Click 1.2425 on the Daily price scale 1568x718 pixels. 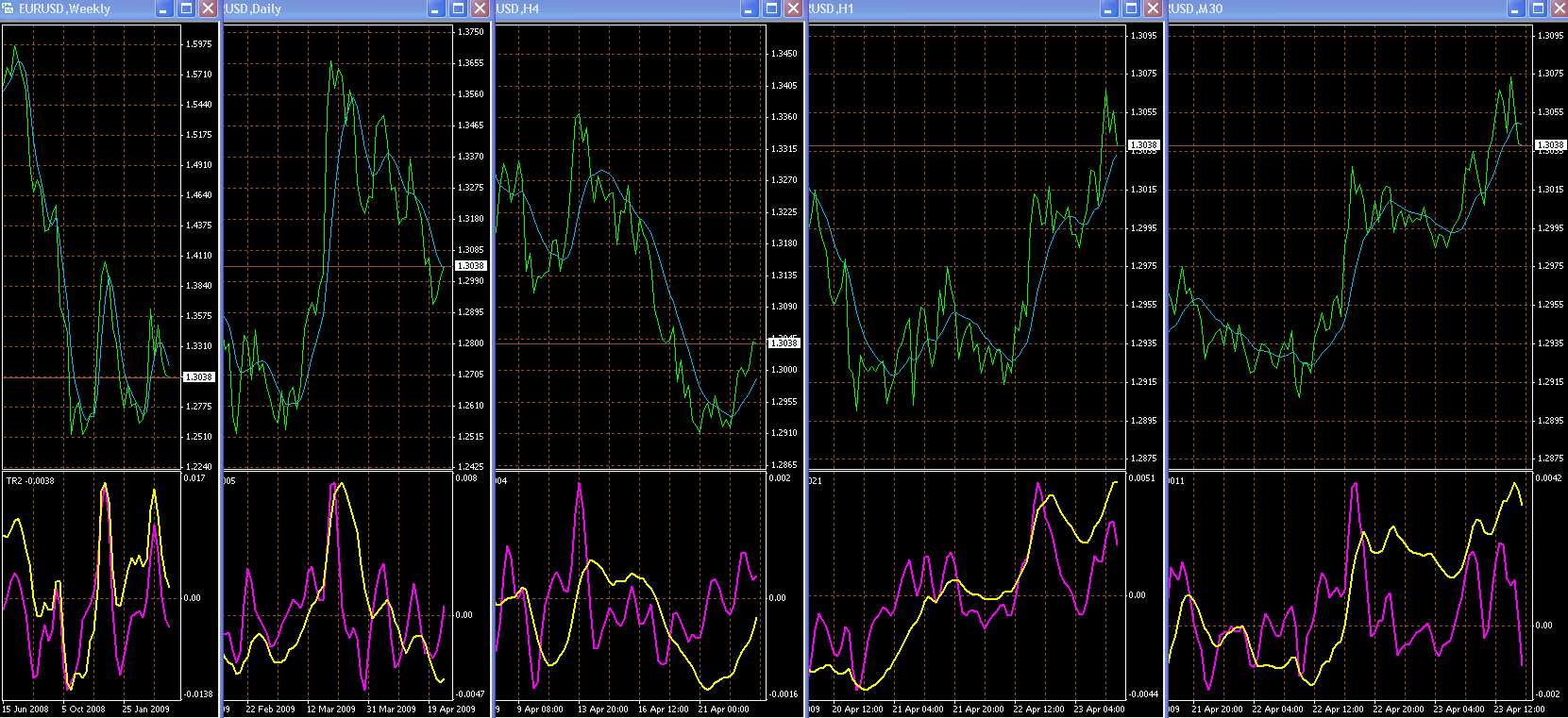pyautogui.click(x=470, y=467)
